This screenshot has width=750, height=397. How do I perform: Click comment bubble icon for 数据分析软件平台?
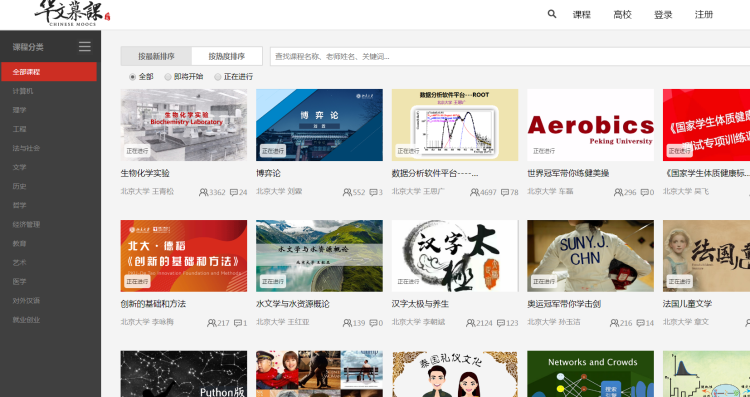point(505,192)
